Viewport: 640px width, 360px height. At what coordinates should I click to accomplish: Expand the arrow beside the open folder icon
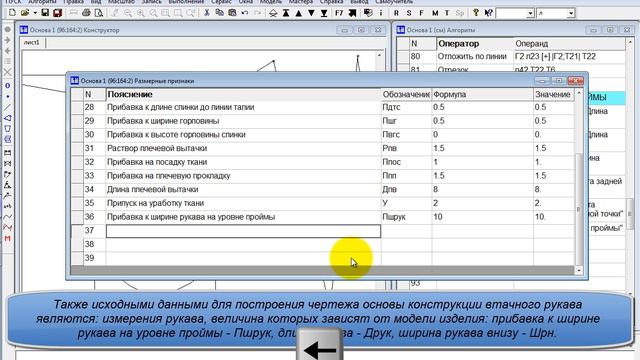pos(35,13)
